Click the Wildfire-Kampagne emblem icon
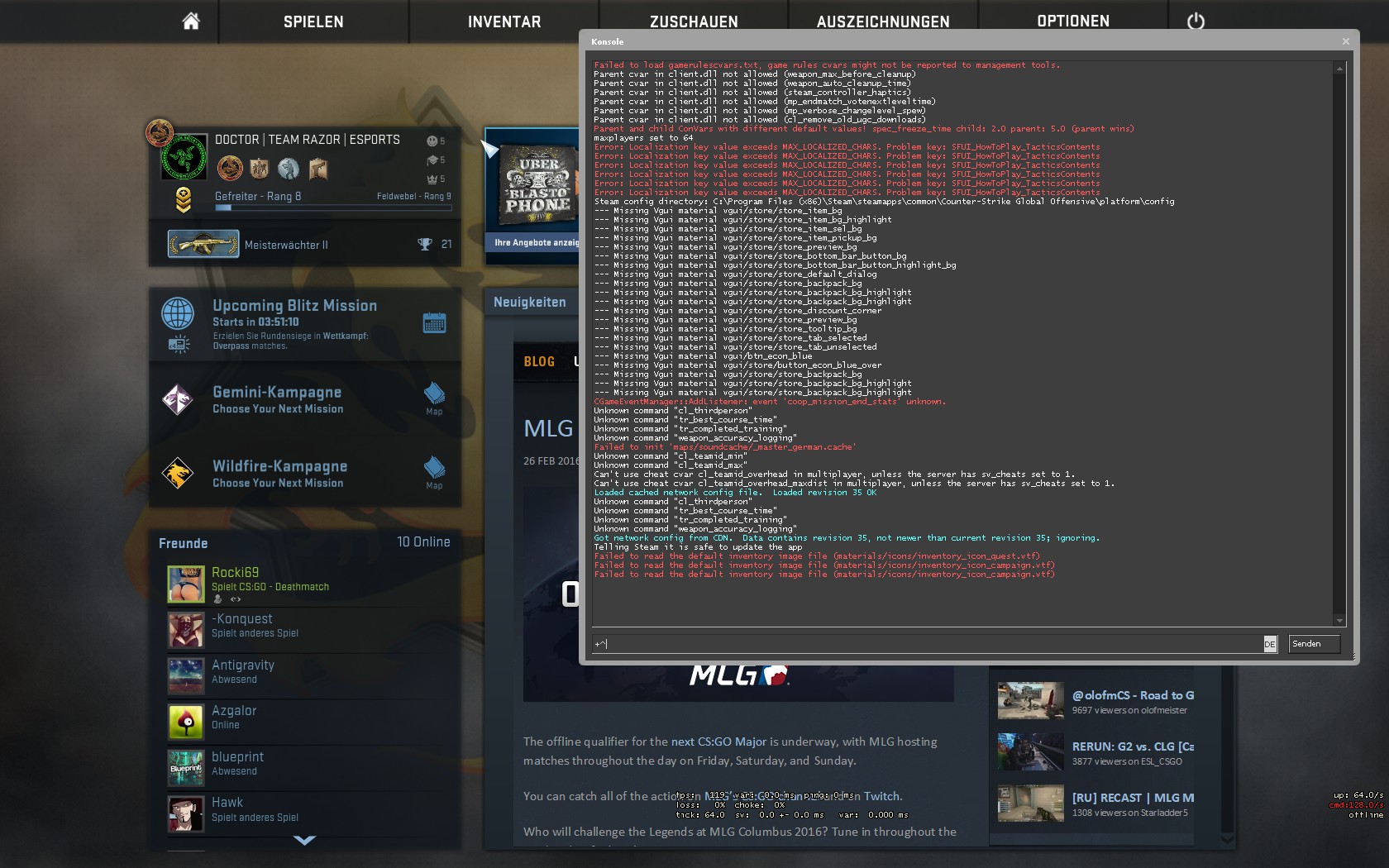The height and width of the screenshot is (868, 1389). (178, 474)
